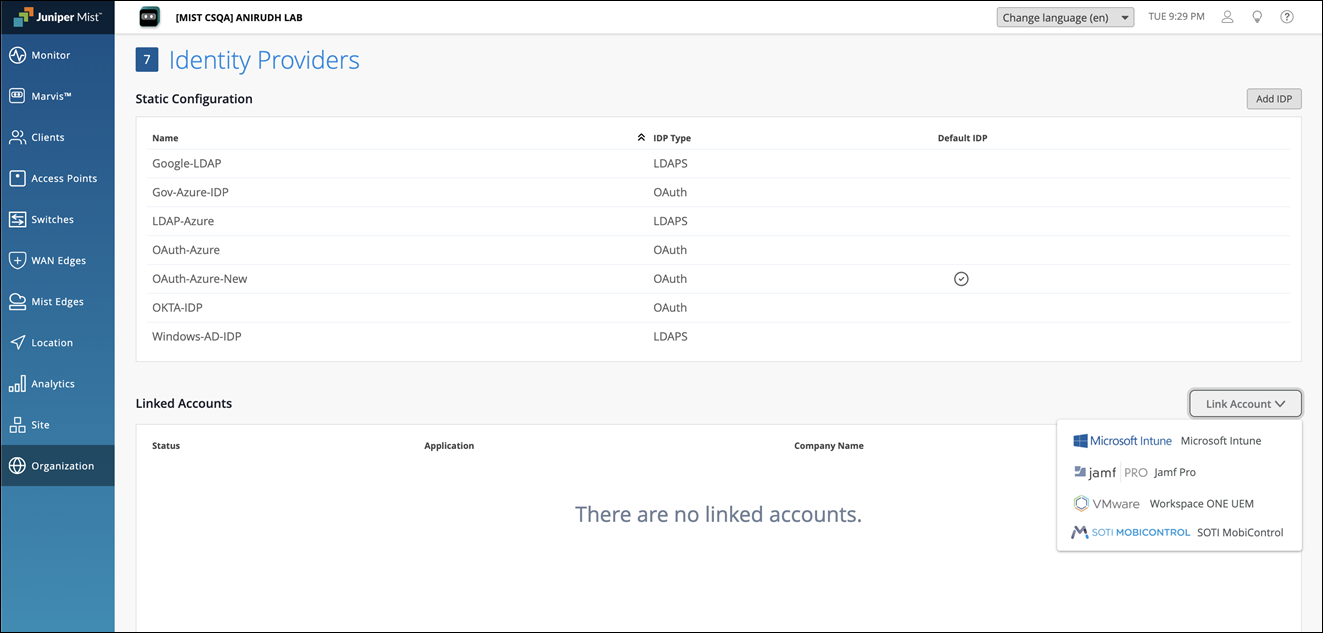Toggle sort arrows on Name column

(641, 138)
